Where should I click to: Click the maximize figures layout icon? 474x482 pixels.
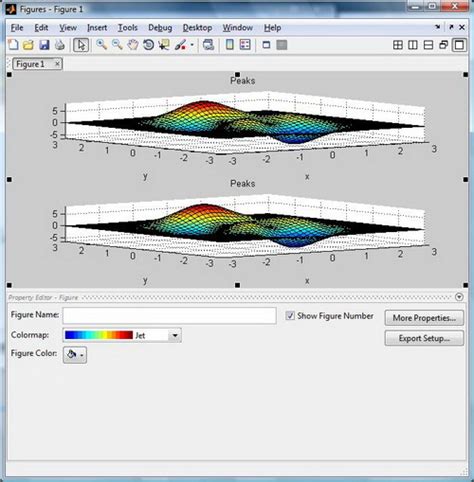click(x=459, y=45)
